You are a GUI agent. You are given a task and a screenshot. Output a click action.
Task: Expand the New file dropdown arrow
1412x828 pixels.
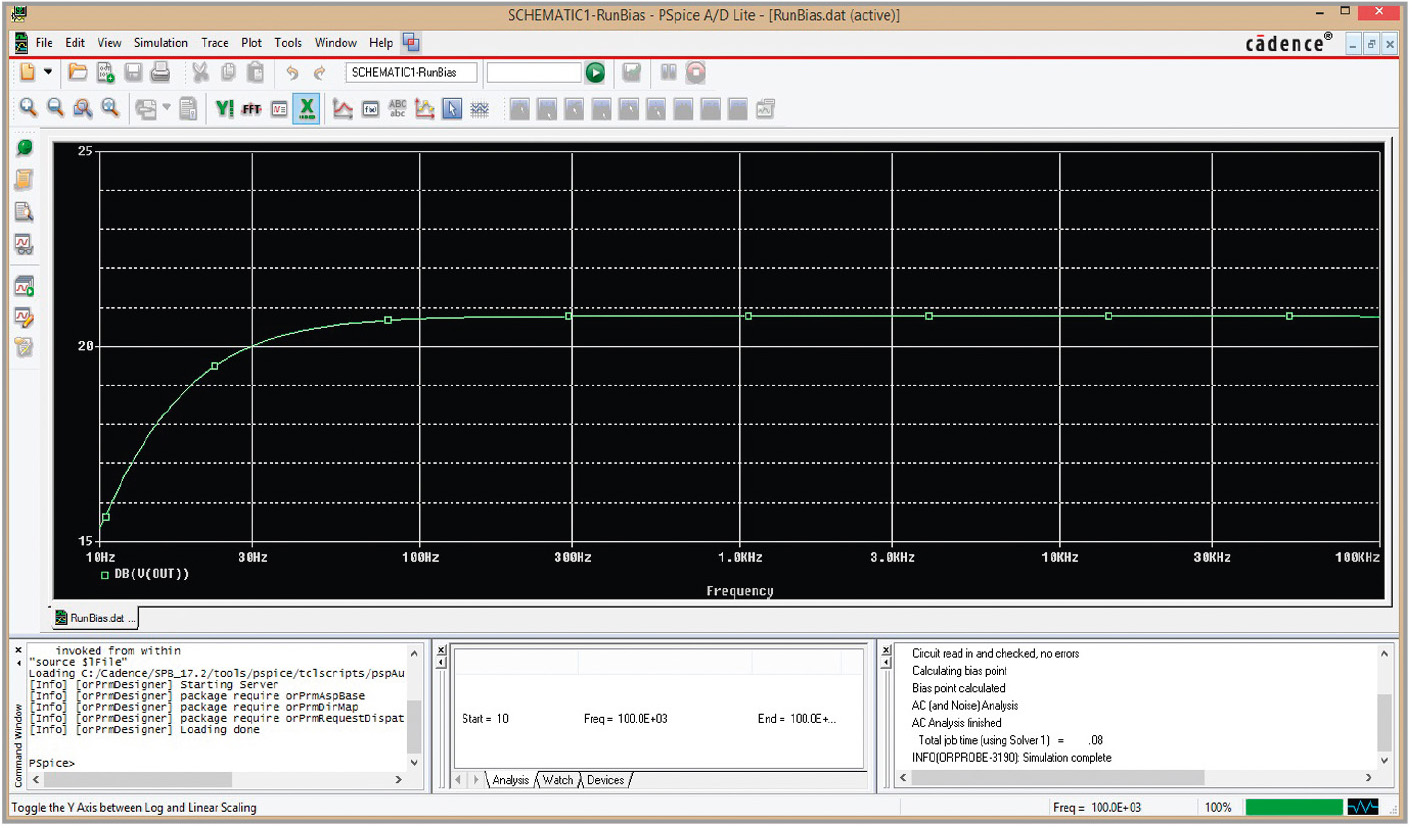tap(47, 72)
